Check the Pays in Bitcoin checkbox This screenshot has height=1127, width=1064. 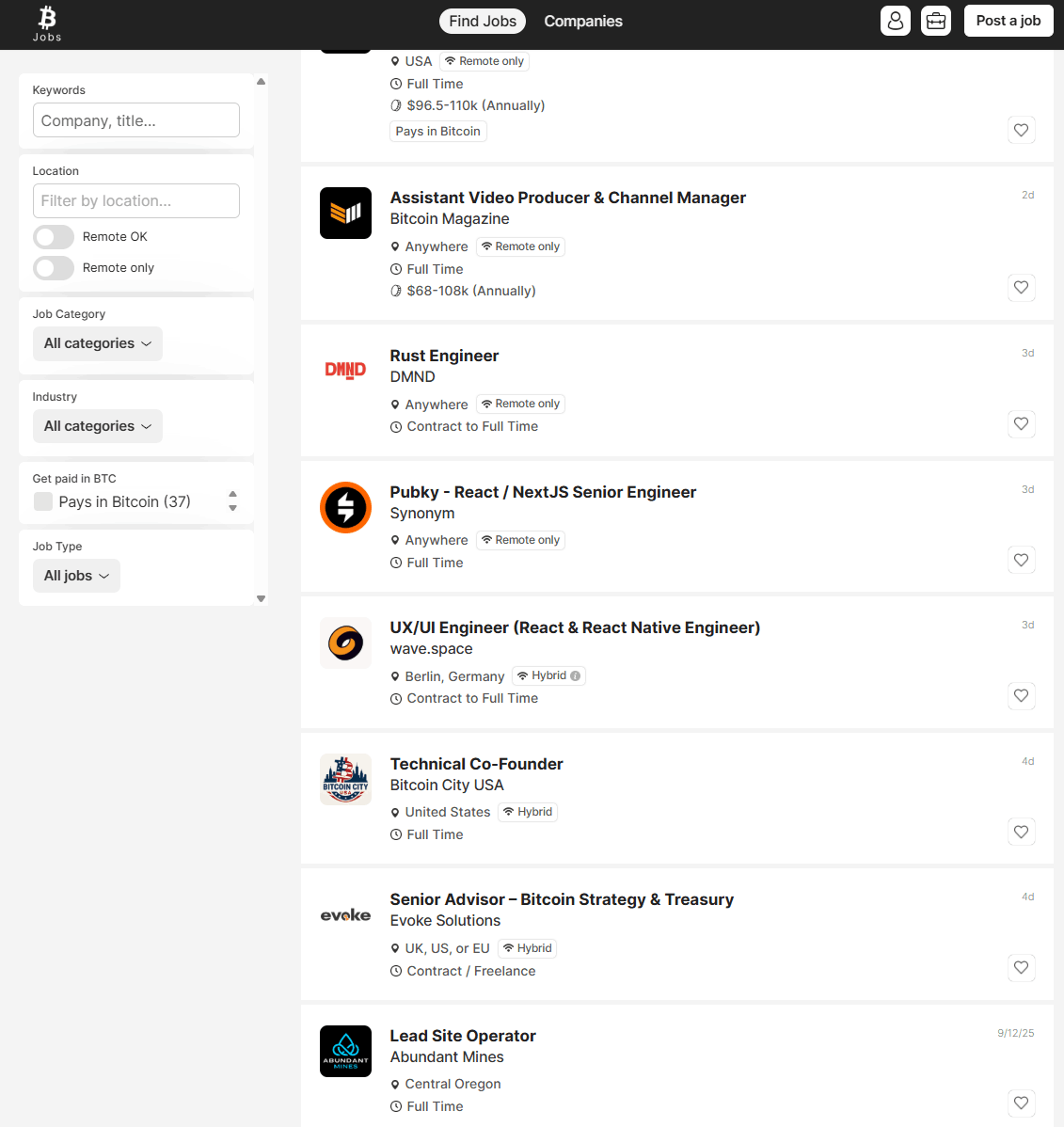tap(43, 501)
